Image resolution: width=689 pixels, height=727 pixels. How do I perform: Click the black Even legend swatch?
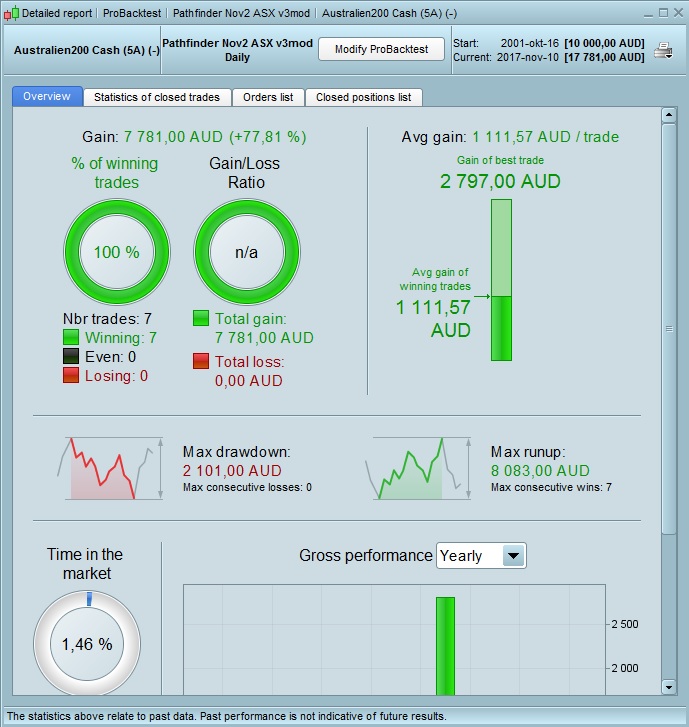71,356
